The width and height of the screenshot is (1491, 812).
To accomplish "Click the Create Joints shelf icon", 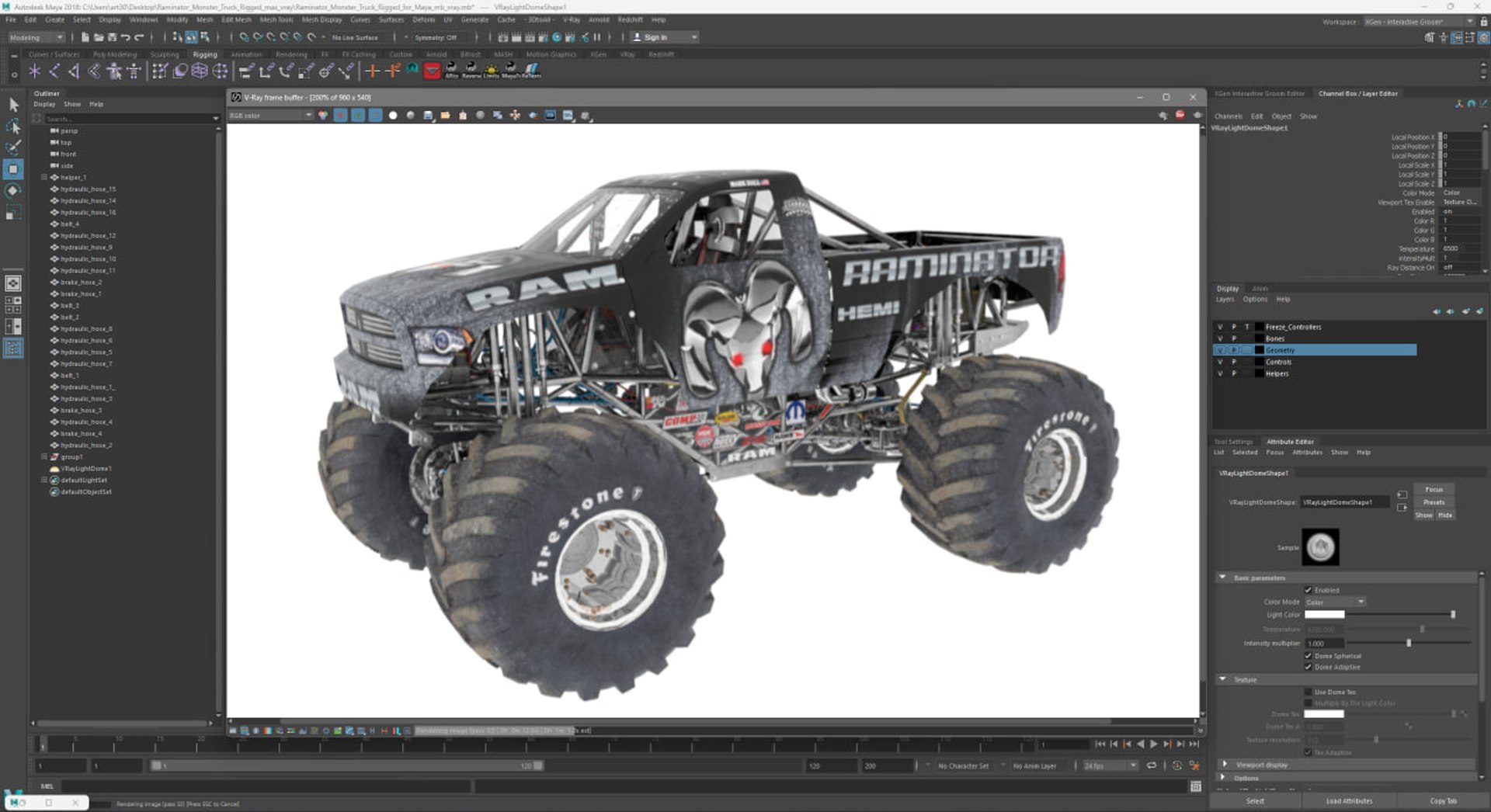I will (x=54, y=71).
